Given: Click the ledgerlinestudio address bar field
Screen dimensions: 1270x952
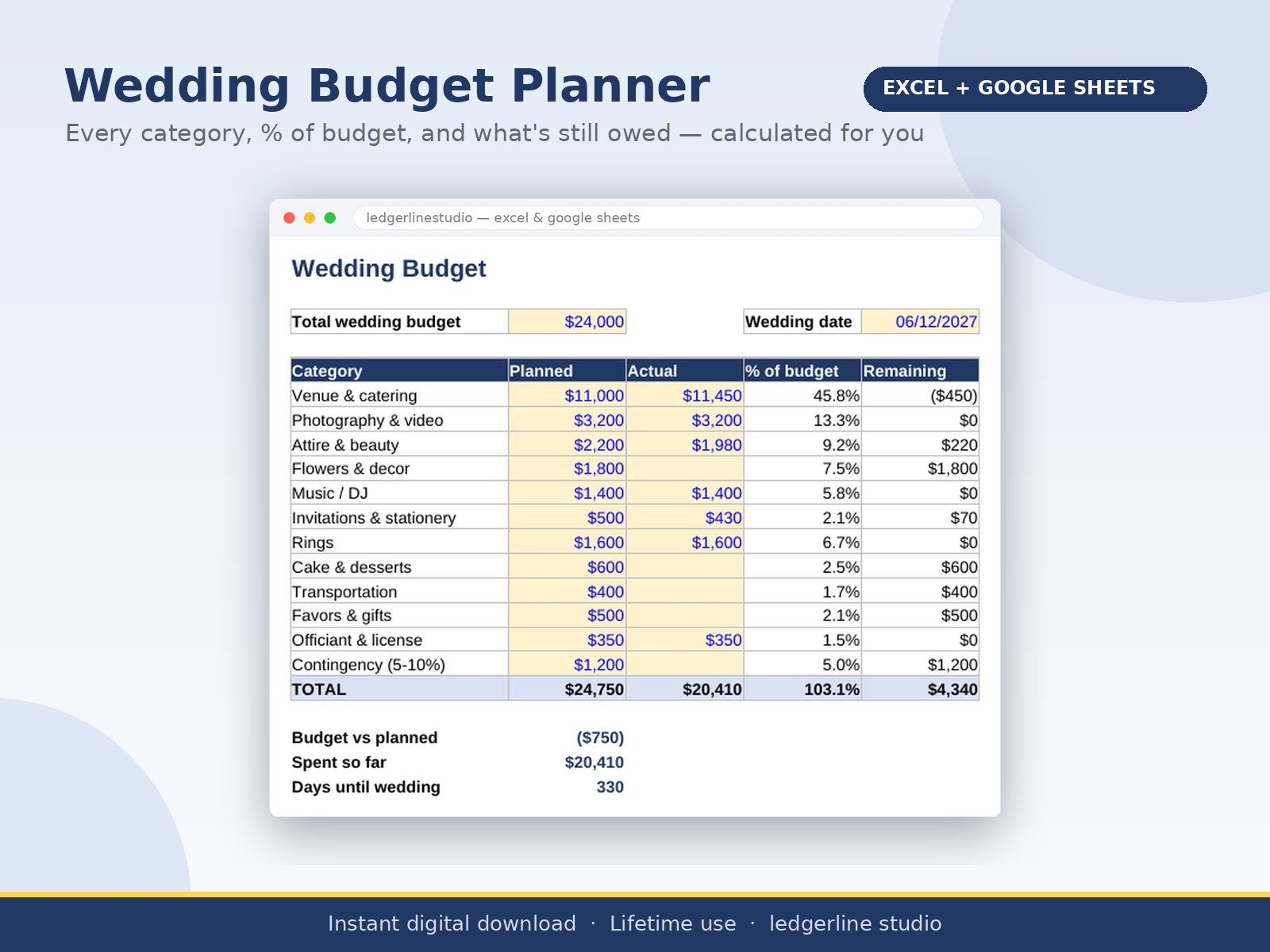Looking at the screenshot, I should click(x=668, y=218).
